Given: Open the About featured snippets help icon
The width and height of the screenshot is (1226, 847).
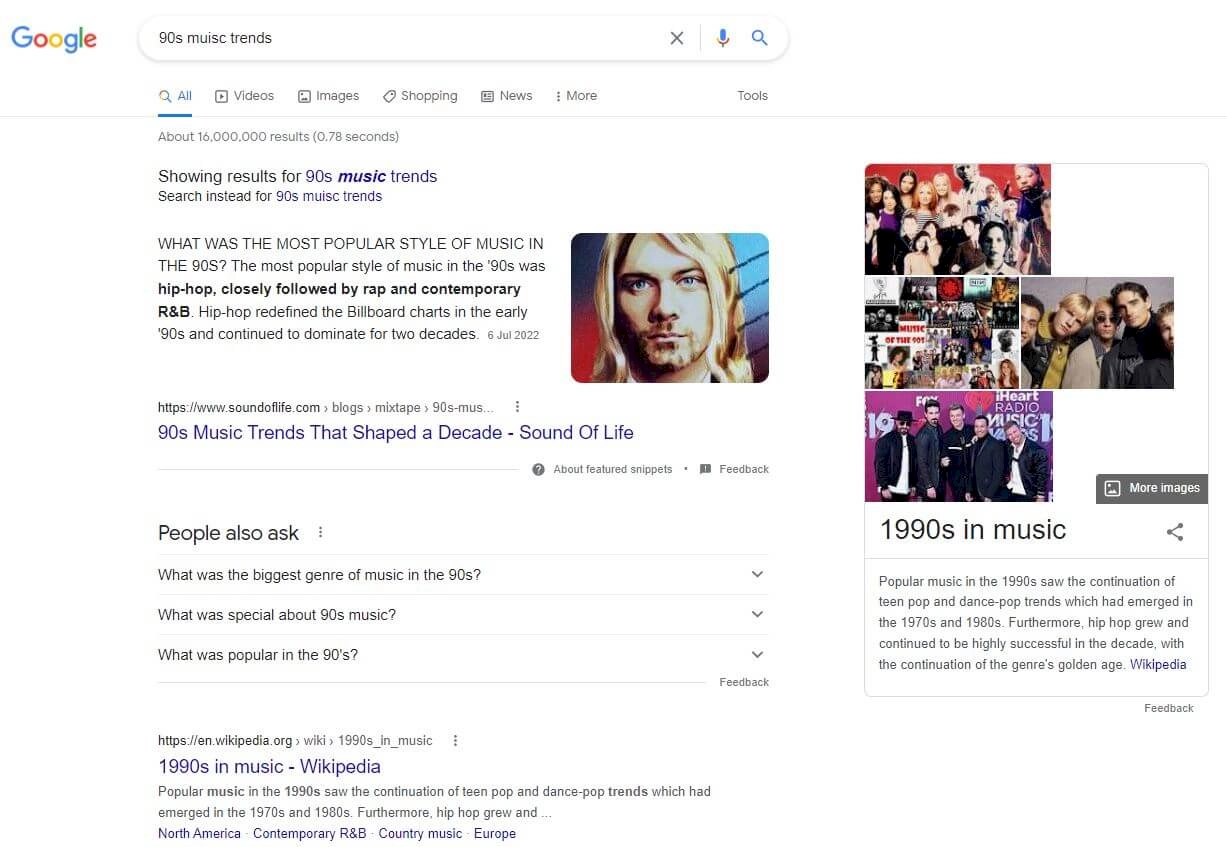Looking at the screenshot, I should click(x=539, y=469).
